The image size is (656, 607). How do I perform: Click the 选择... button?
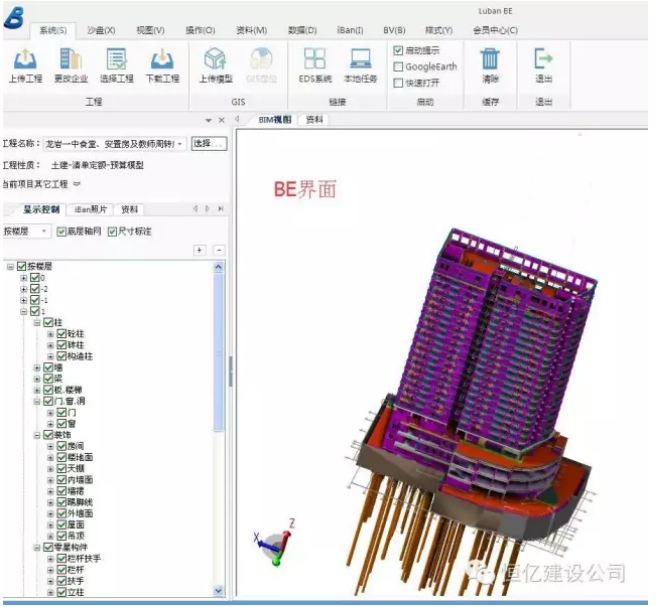tap(209, 143)
